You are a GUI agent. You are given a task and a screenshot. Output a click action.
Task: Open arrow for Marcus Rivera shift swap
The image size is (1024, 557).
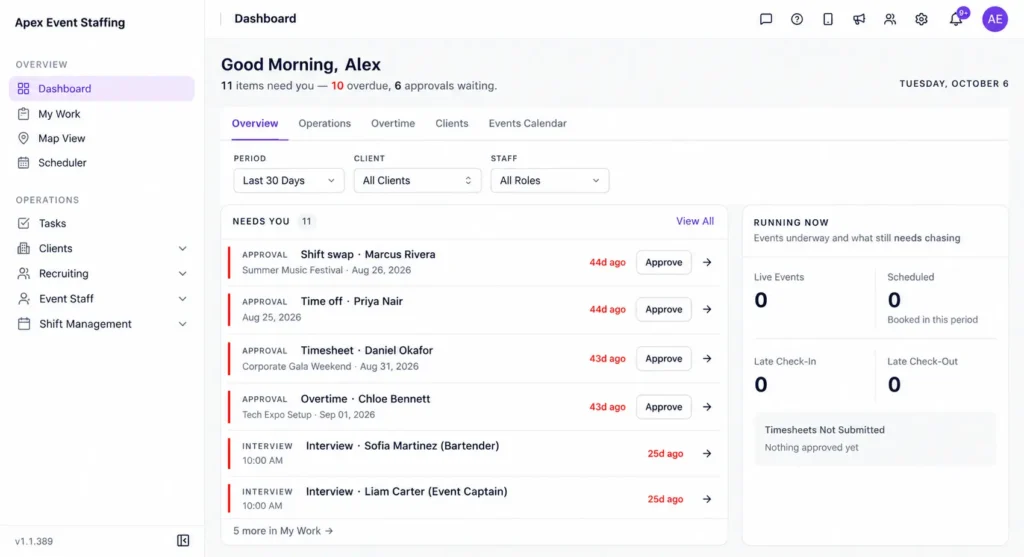click(707, 262)
